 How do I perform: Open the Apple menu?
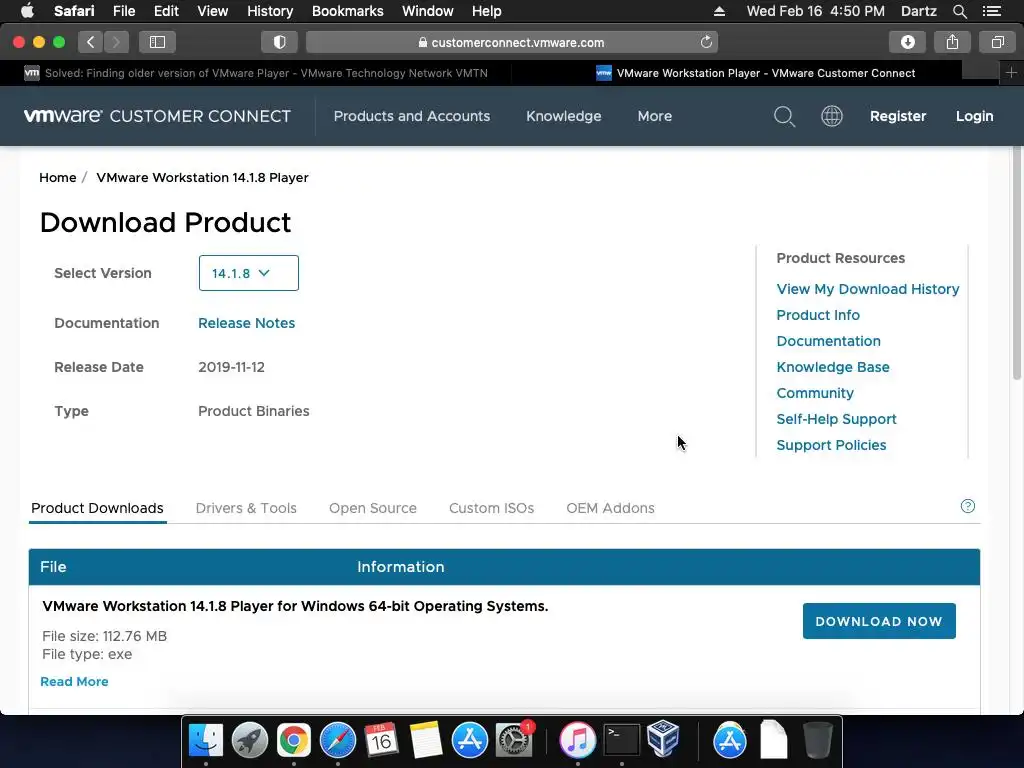[27, 11]
